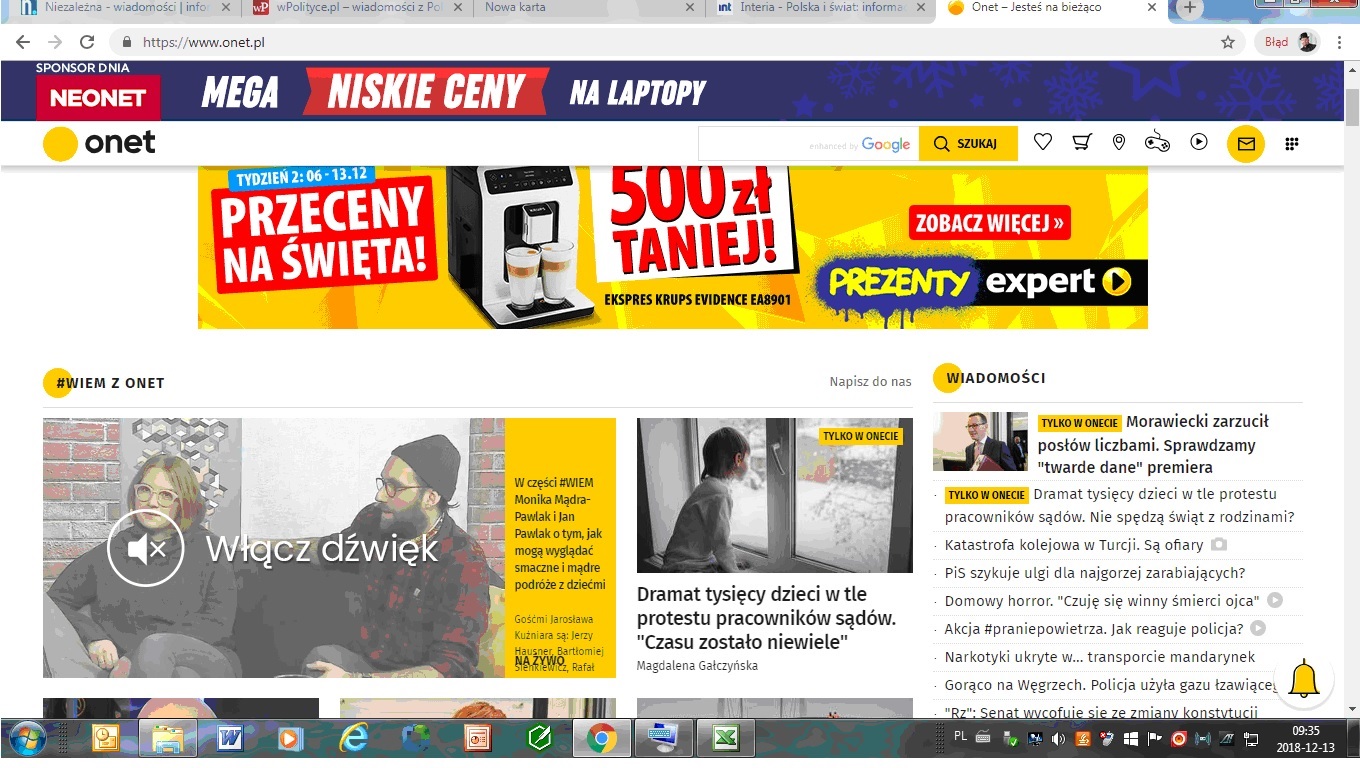Click the PREZENTY expert logo in the ad
Image resolution: width=1360 pixels, height=768 pixels.
click(x=981, y=283)
